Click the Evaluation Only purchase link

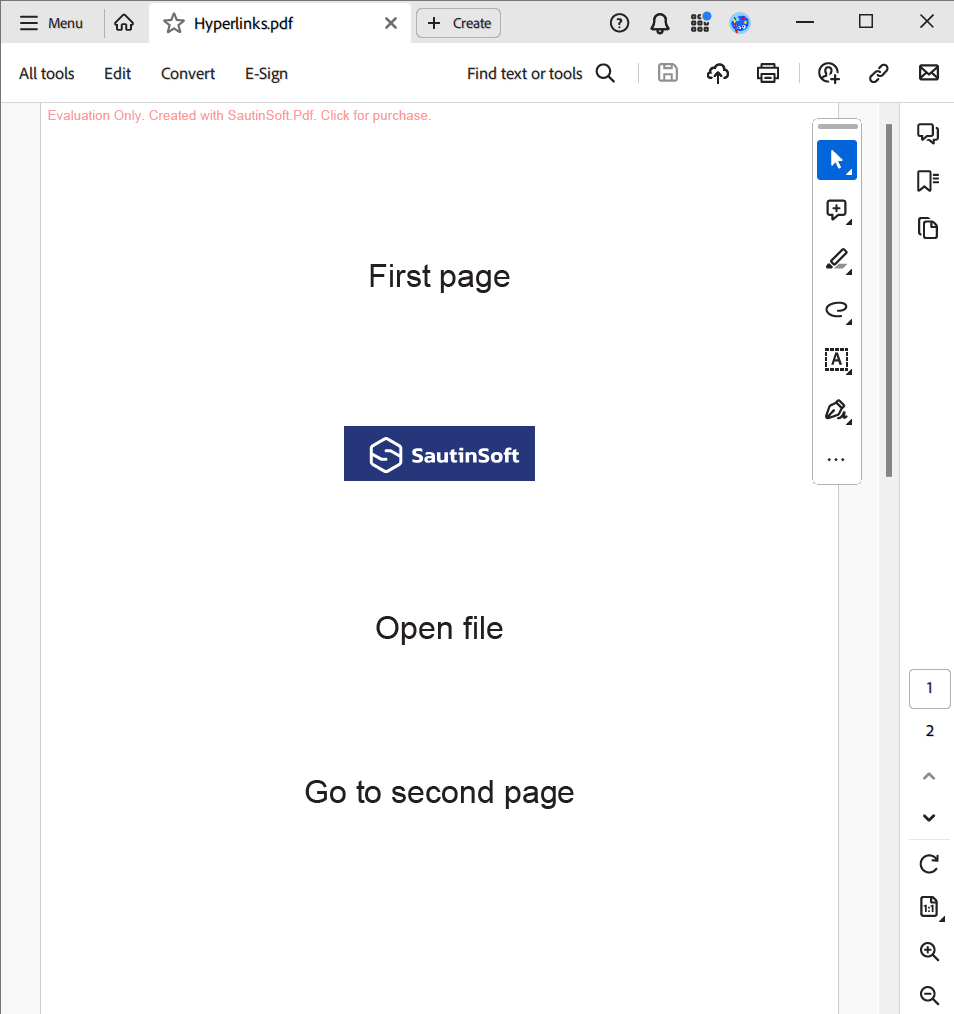tap(239, 116)
